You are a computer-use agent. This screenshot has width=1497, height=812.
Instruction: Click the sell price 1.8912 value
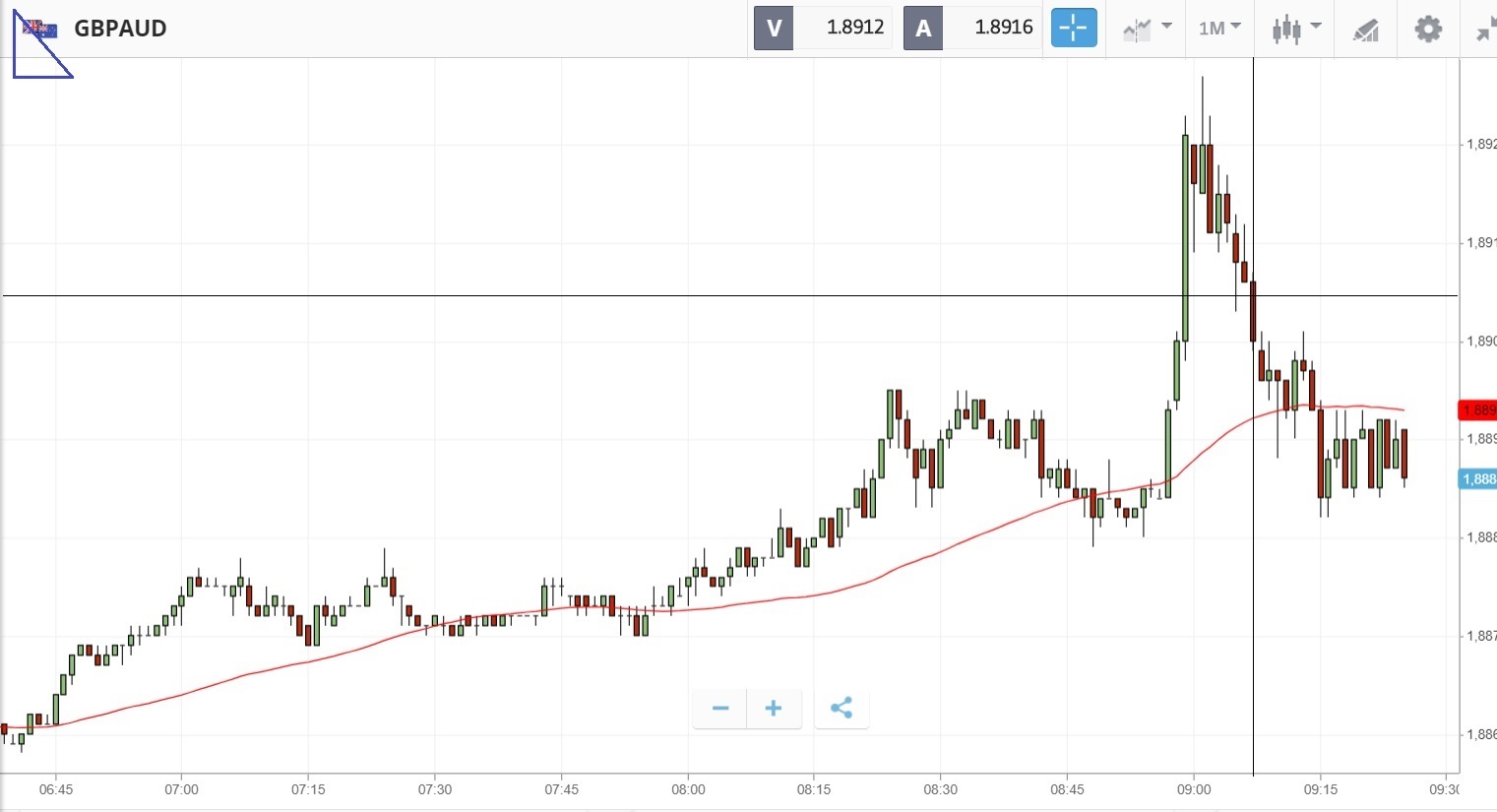(x=854, y=28)
